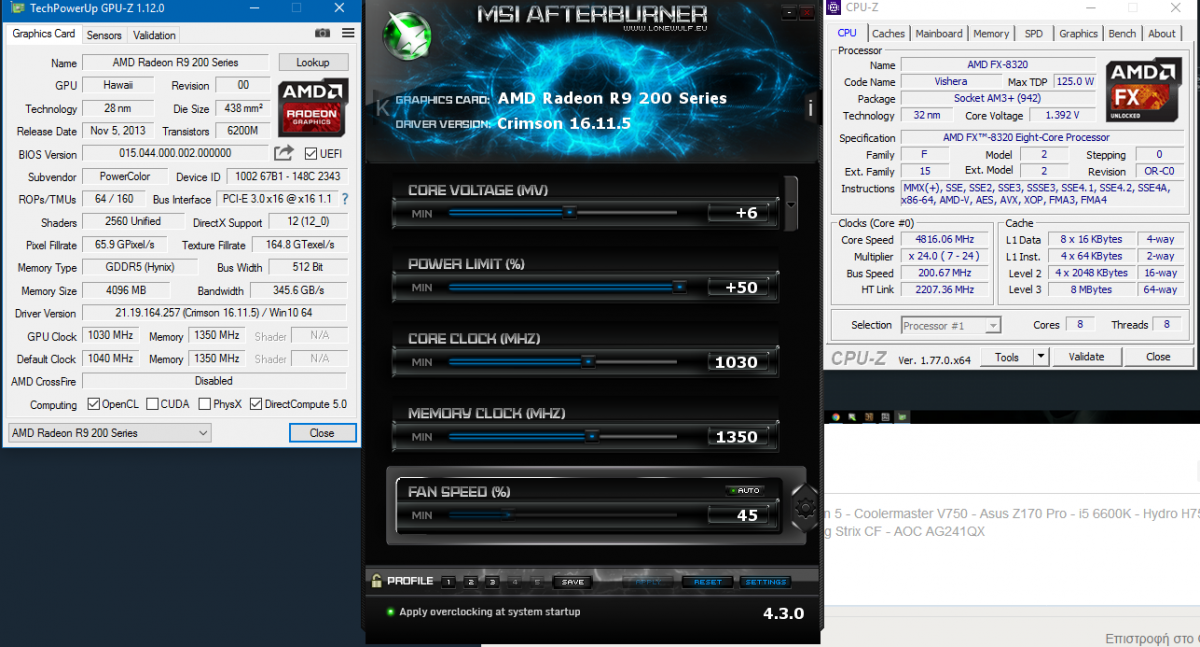Click the Validate button in CPU-Z
The height and width of the screenshot is (647, 1200).
pyautogui.click(x=1086, y=356)
